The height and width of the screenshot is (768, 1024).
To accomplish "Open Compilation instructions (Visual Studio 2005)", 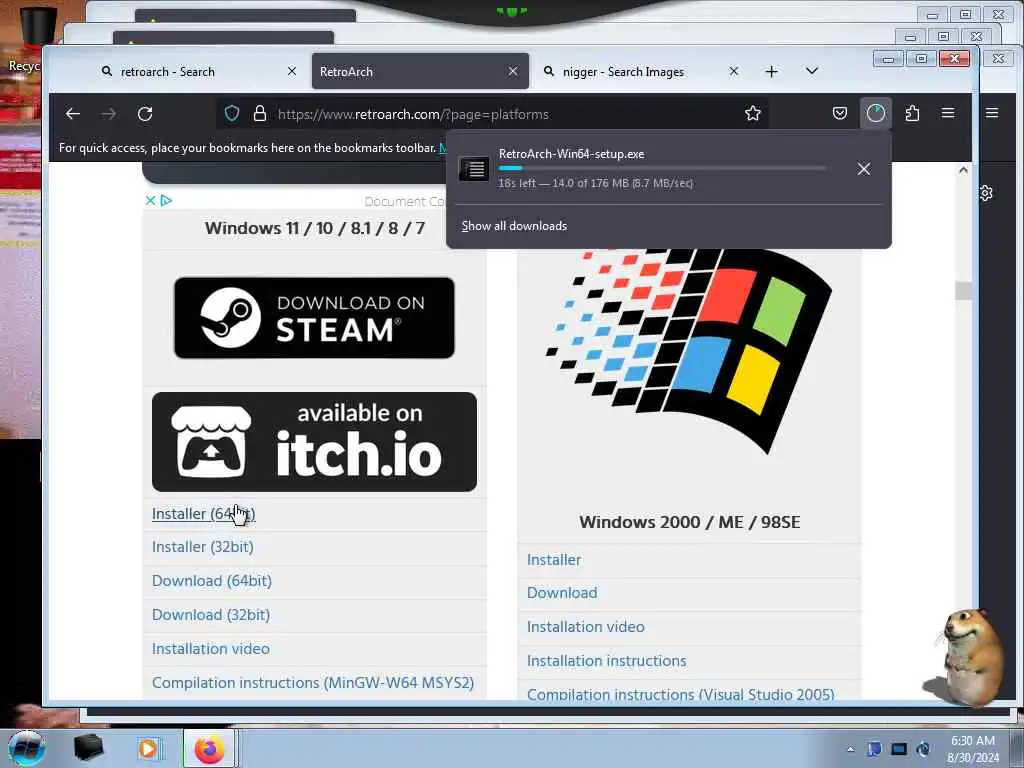I will (680, 694).
